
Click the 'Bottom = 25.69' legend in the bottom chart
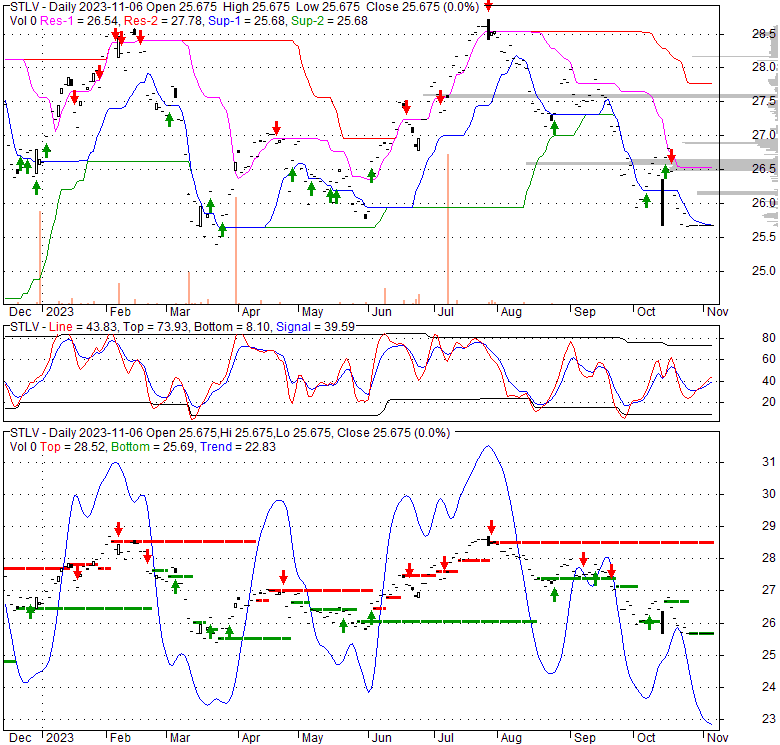point(153,447)
